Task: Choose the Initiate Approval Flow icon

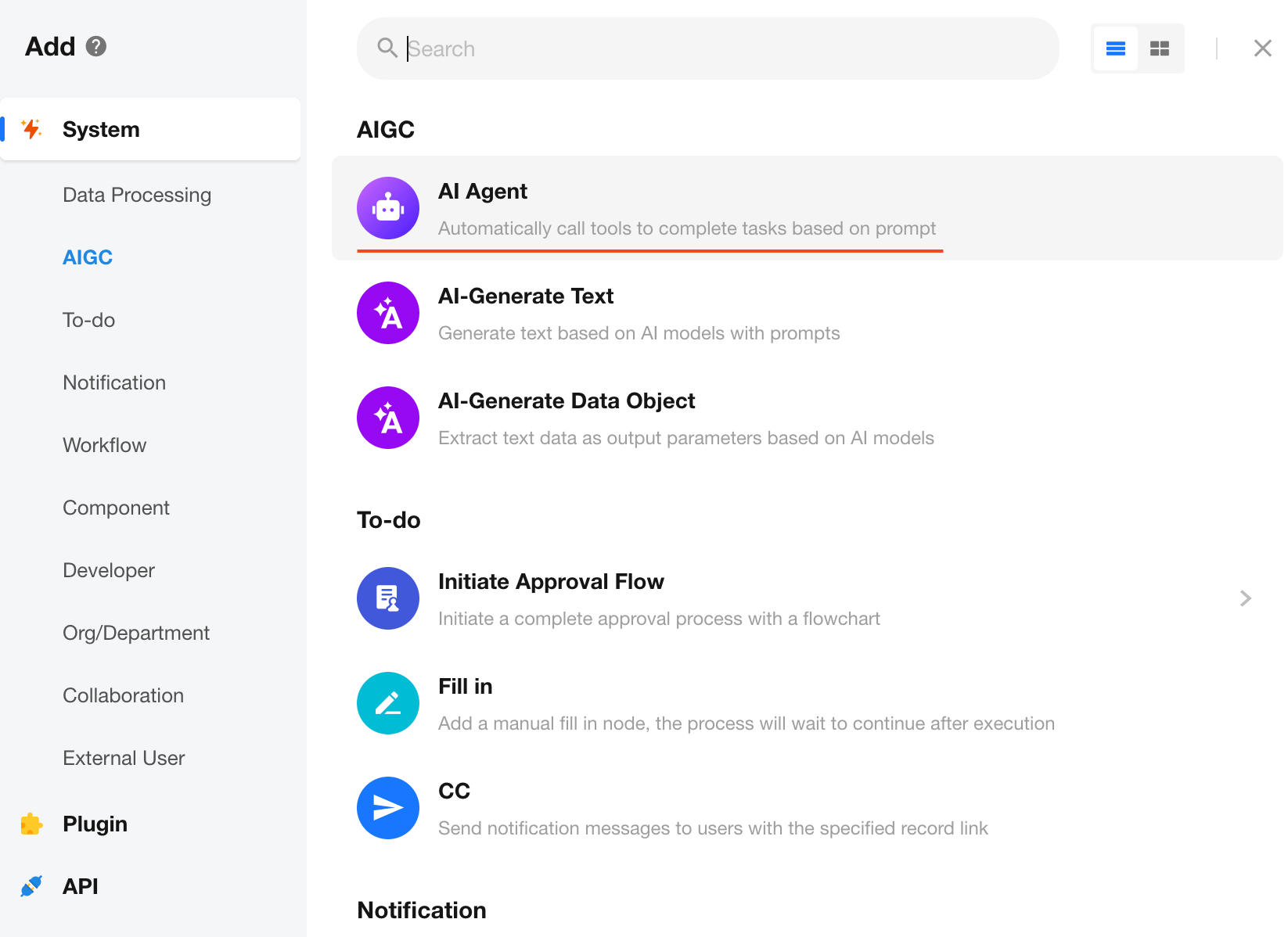Action: point(388,598)
